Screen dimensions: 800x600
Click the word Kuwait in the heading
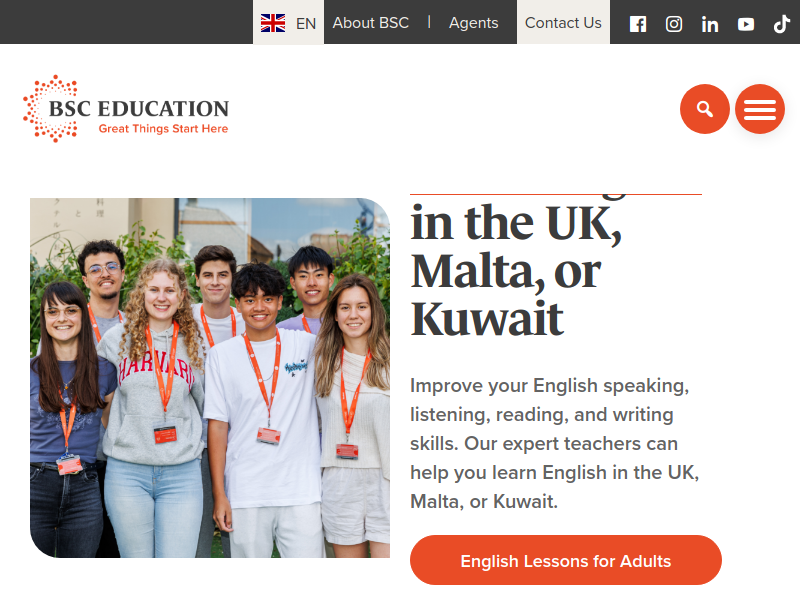tap(487, 319)
